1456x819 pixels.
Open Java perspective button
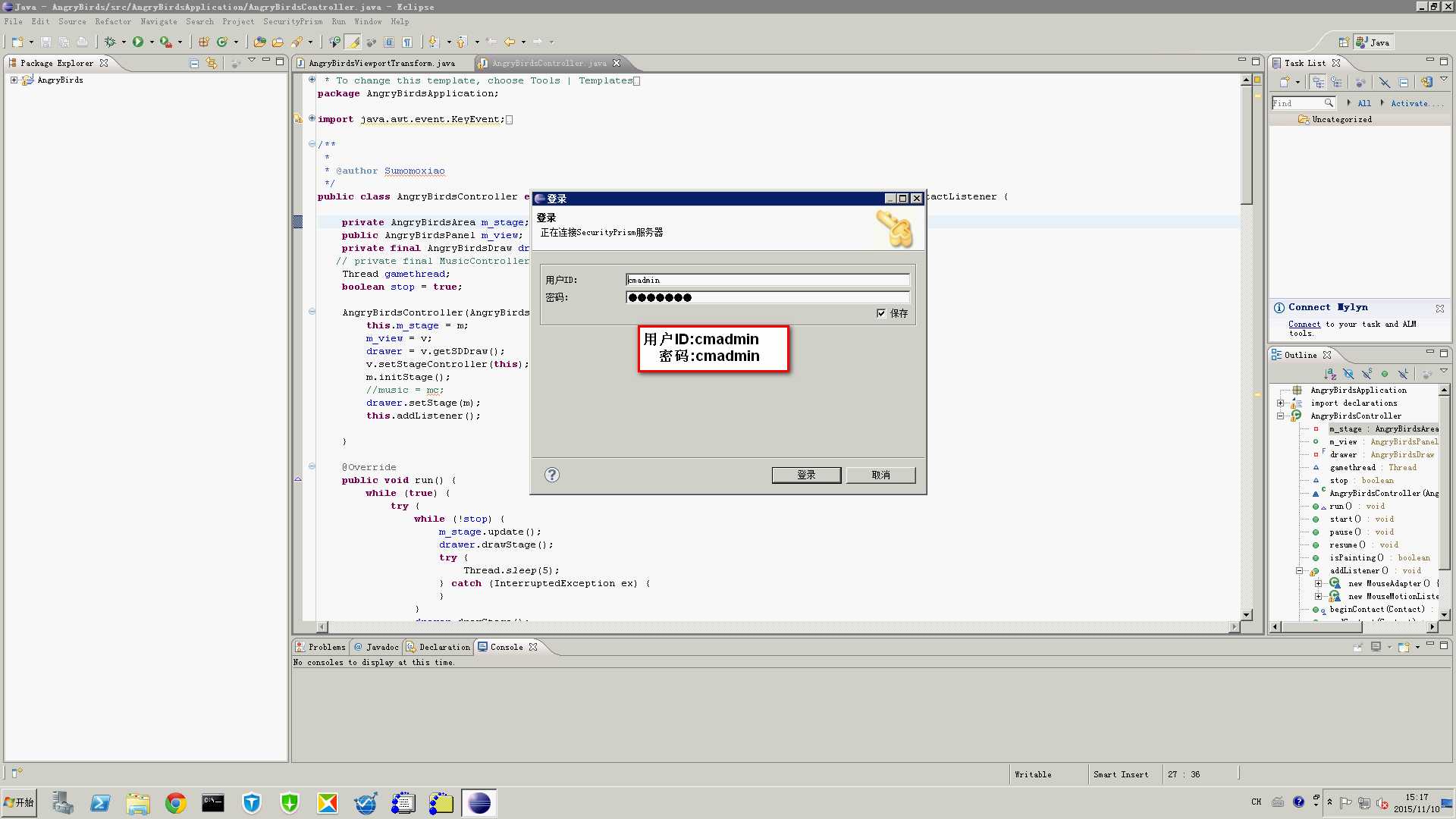[x=1373, y=42]
